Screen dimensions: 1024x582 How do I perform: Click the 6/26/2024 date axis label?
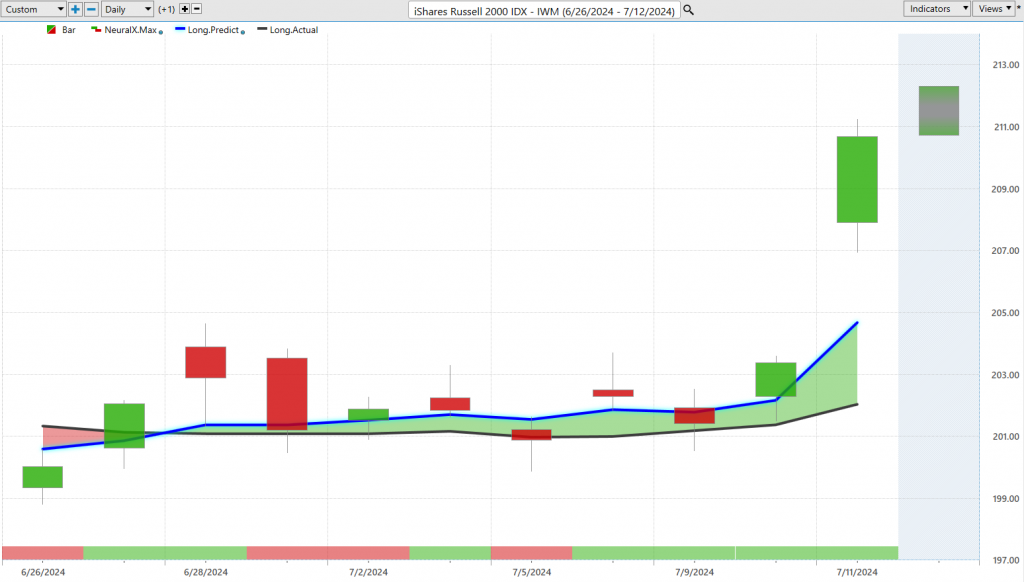43,572
